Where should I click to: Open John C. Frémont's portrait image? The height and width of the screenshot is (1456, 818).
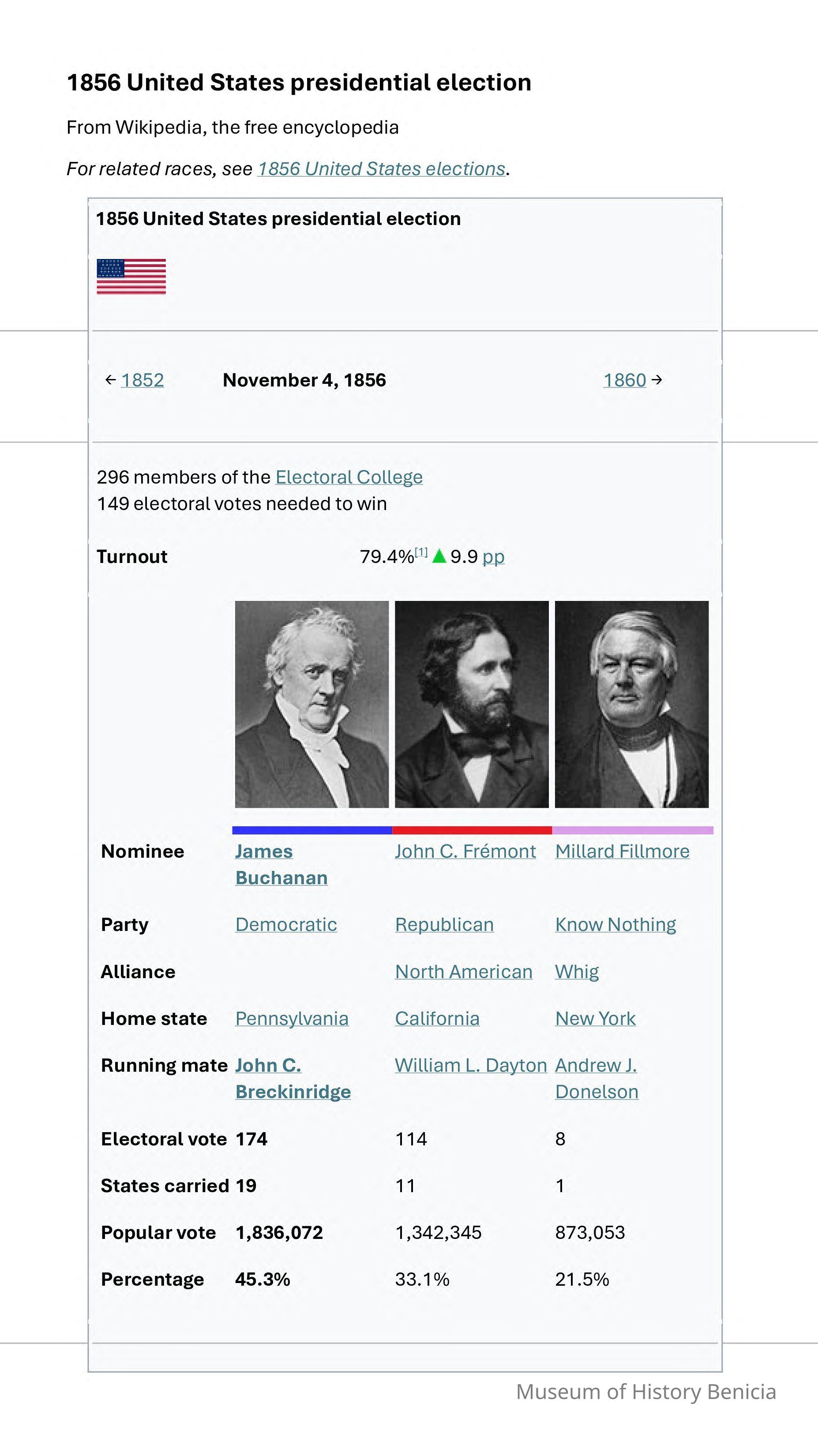click(472, 704)
